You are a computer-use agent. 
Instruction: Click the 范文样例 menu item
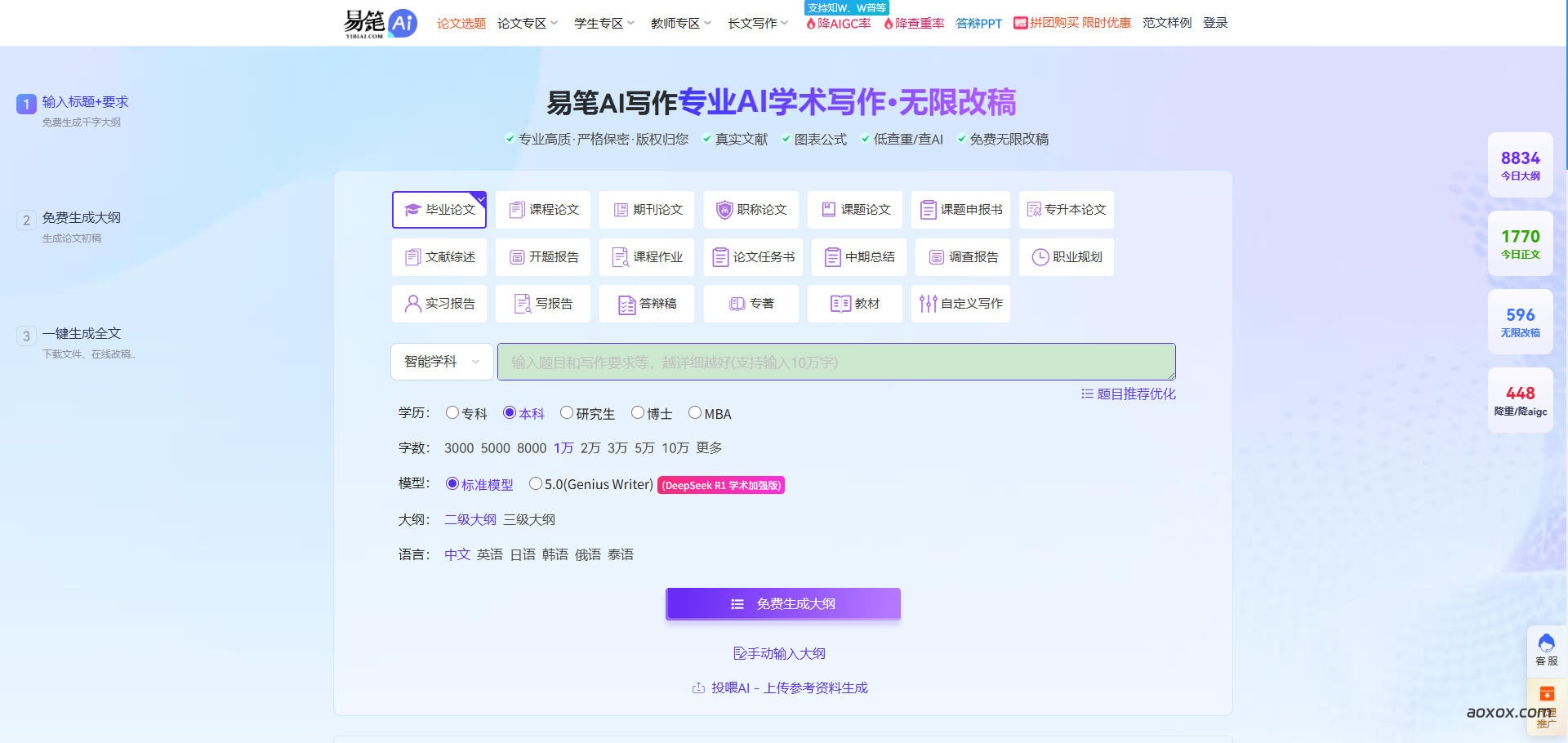click(x=1166, y=23)
